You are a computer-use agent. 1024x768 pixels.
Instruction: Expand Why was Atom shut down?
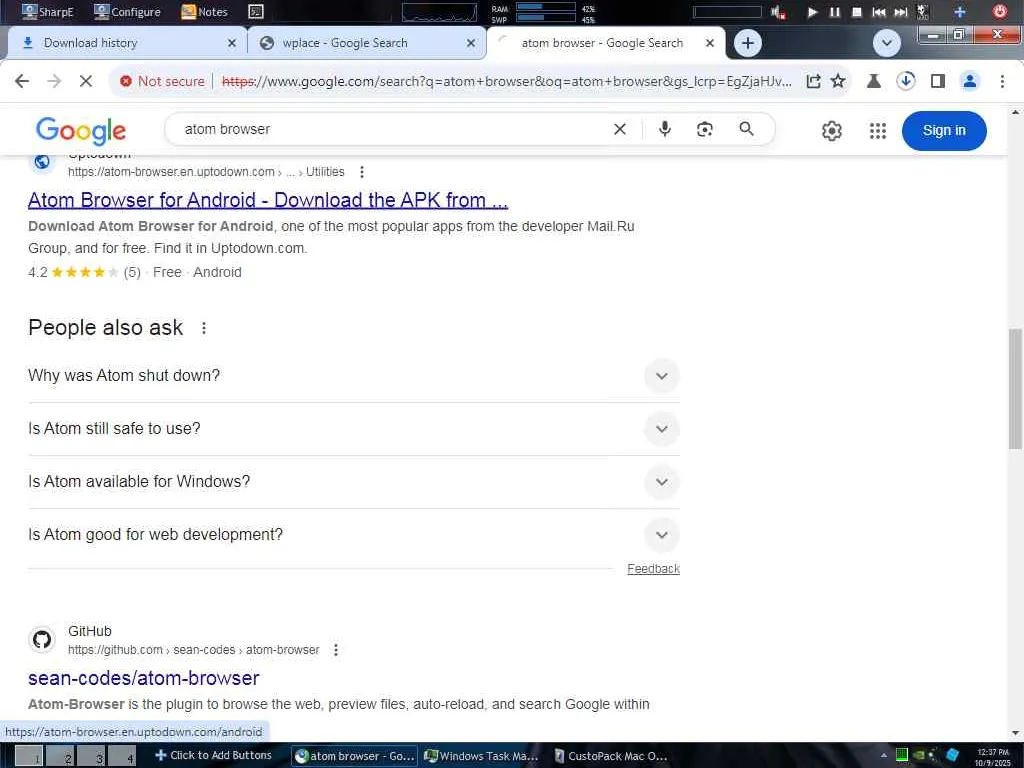pyautogui.click(x=354, y=376)
